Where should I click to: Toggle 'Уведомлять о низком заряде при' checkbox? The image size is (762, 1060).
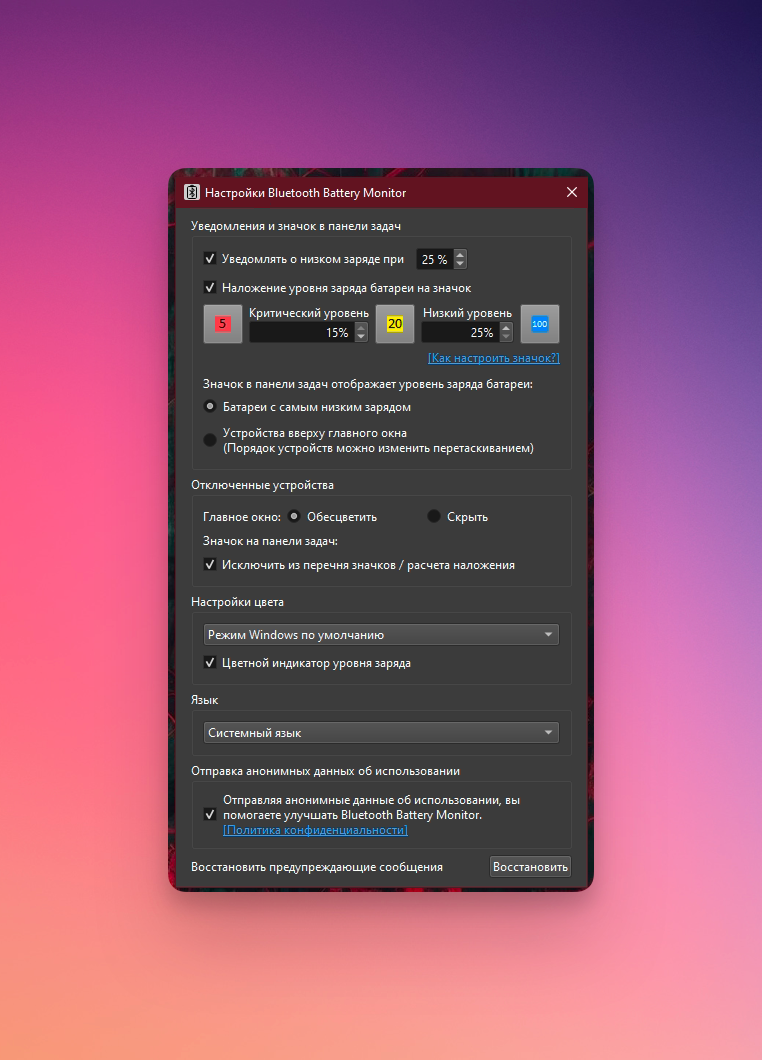pos(210,259)
